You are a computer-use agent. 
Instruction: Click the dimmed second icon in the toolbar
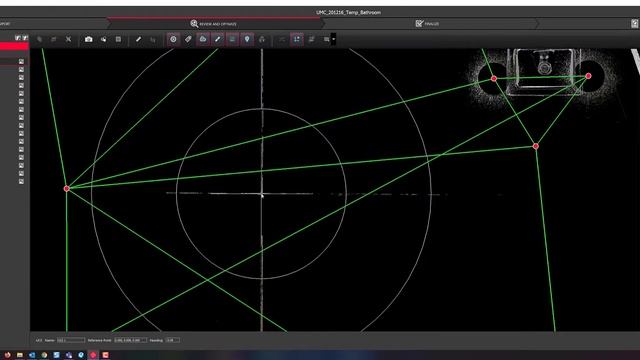pos(53,39)
